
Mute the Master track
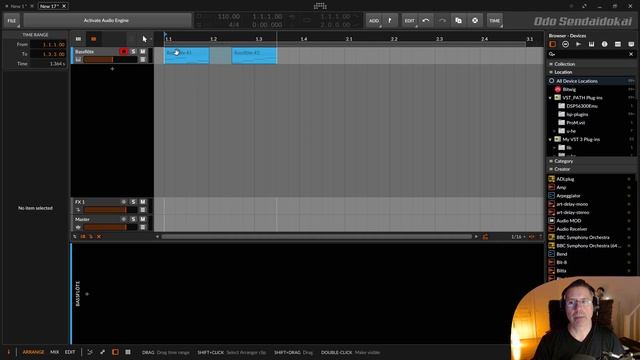(143, 219)
